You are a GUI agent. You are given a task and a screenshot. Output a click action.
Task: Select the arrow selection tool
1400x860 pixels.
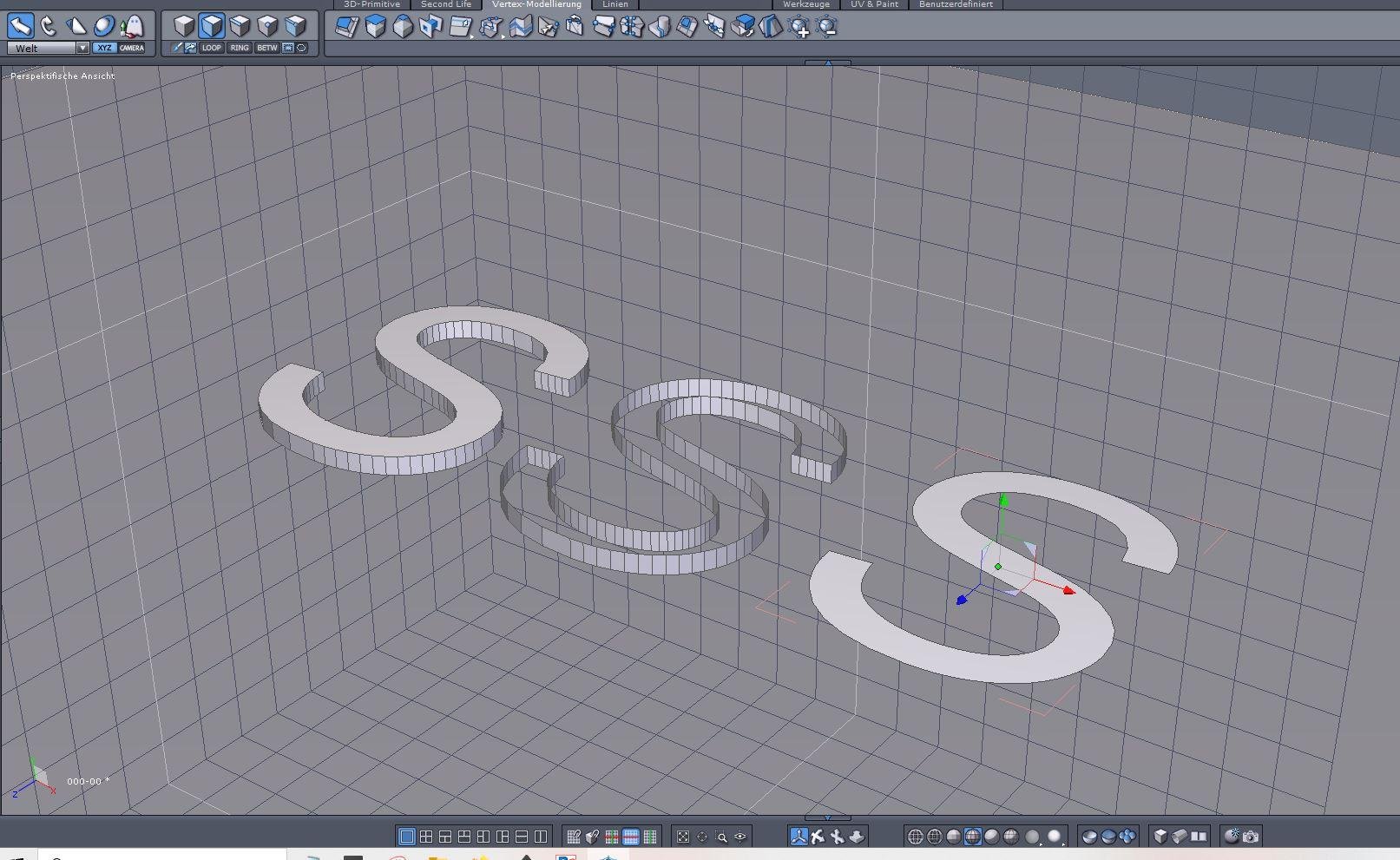pyautogui.click(x=21, y=26)
